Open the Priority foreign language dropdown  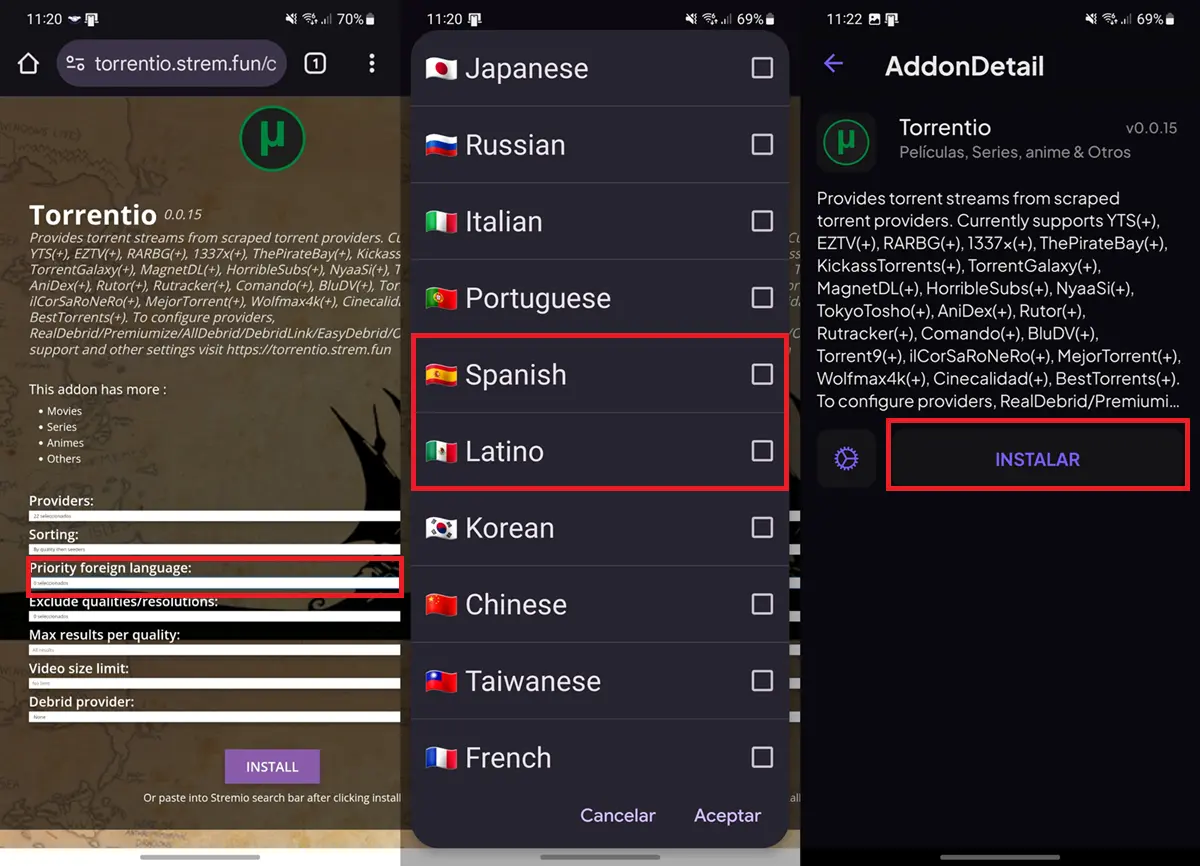214,583
